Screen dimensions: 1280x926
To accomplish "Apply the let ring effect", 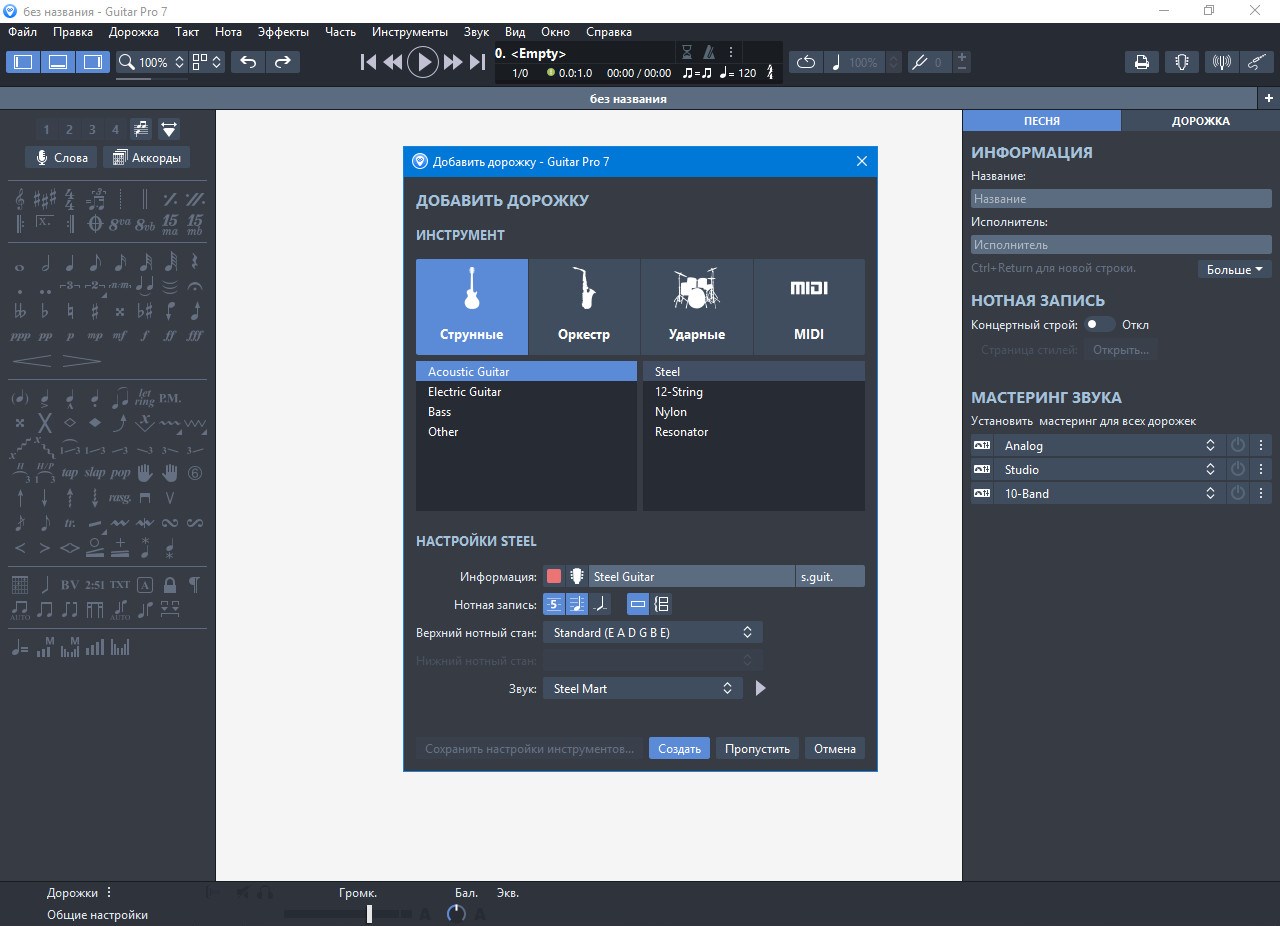I will tap(145, 399).
